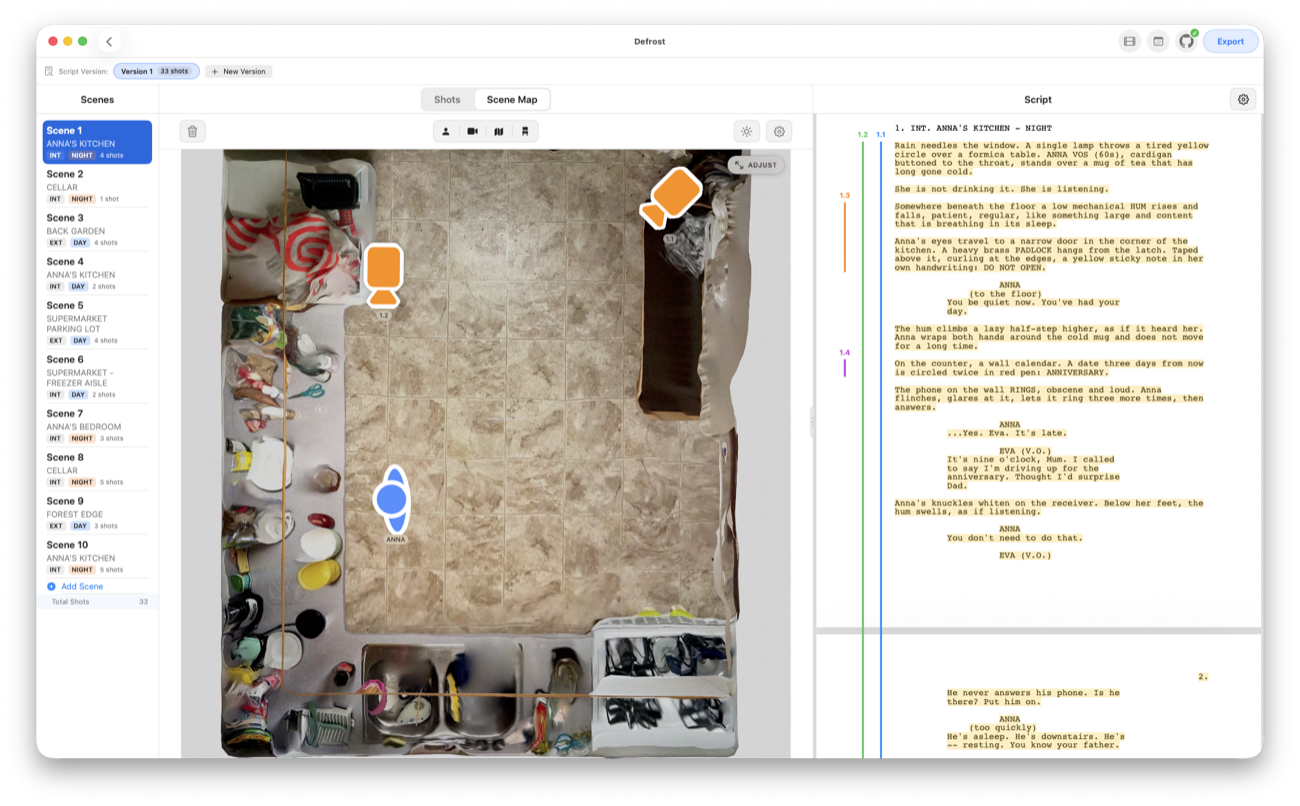Open the calendar schedule icon
This screenshot has height=806, width=1300.
(x=1158, y=41)
